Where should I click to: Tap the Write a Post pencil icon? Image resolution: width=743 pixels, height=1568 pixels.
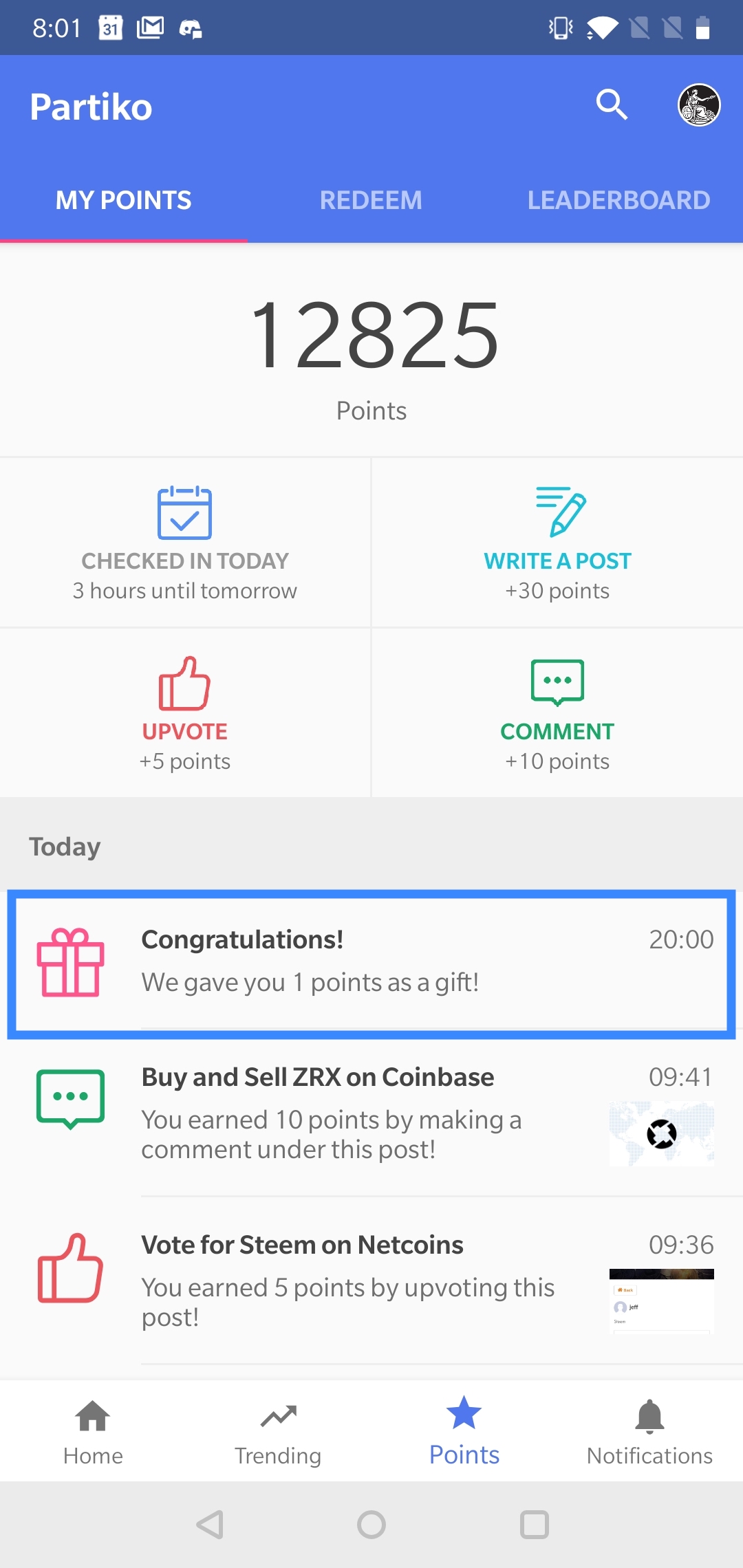pos(561,512)
